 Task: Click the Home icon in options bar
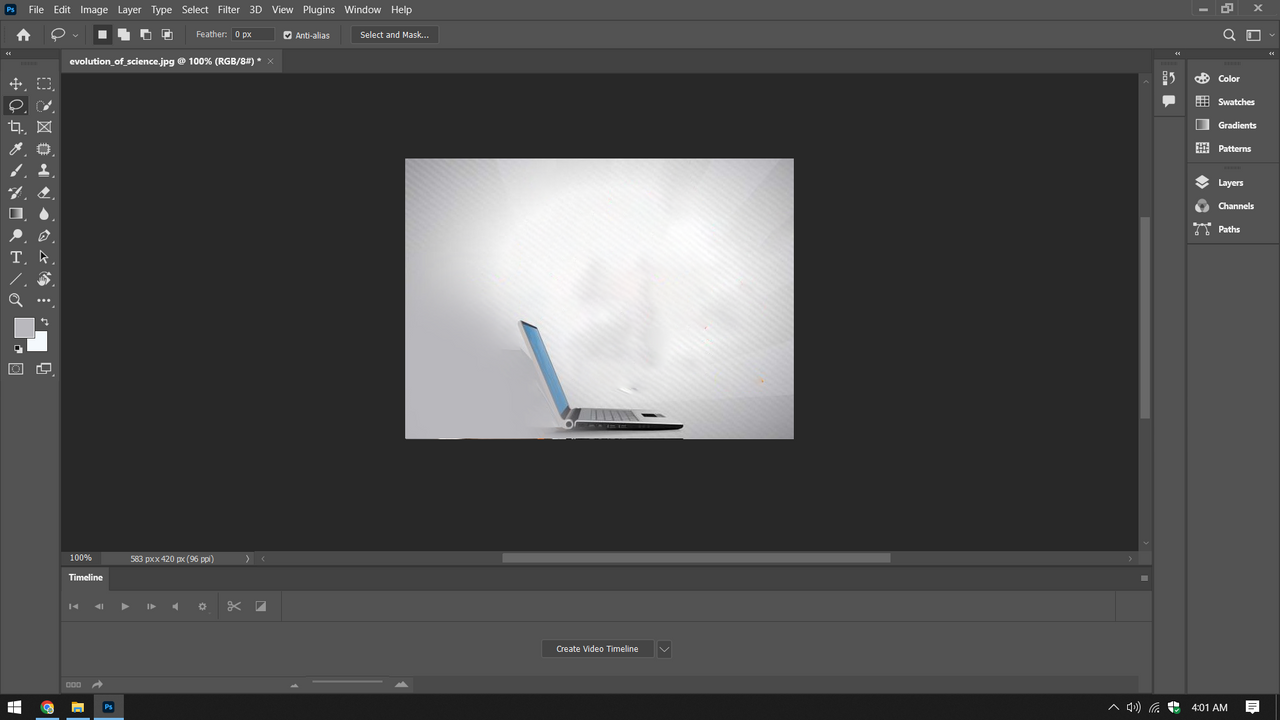(23, 34)
